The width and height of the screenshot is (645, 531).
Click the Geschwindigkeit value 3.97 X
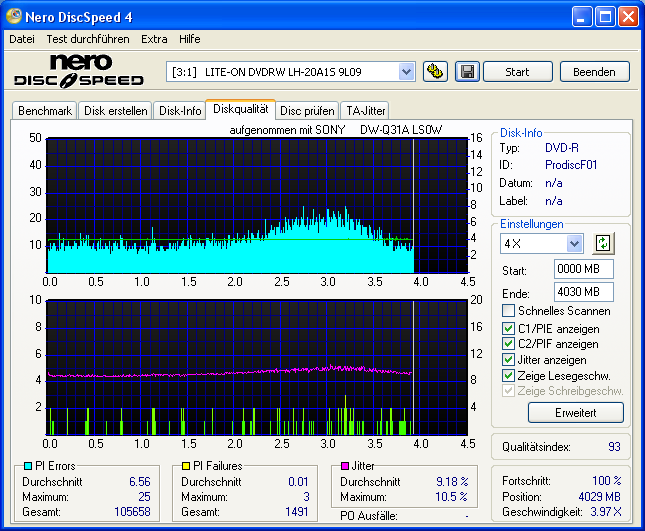click(606, 512)
